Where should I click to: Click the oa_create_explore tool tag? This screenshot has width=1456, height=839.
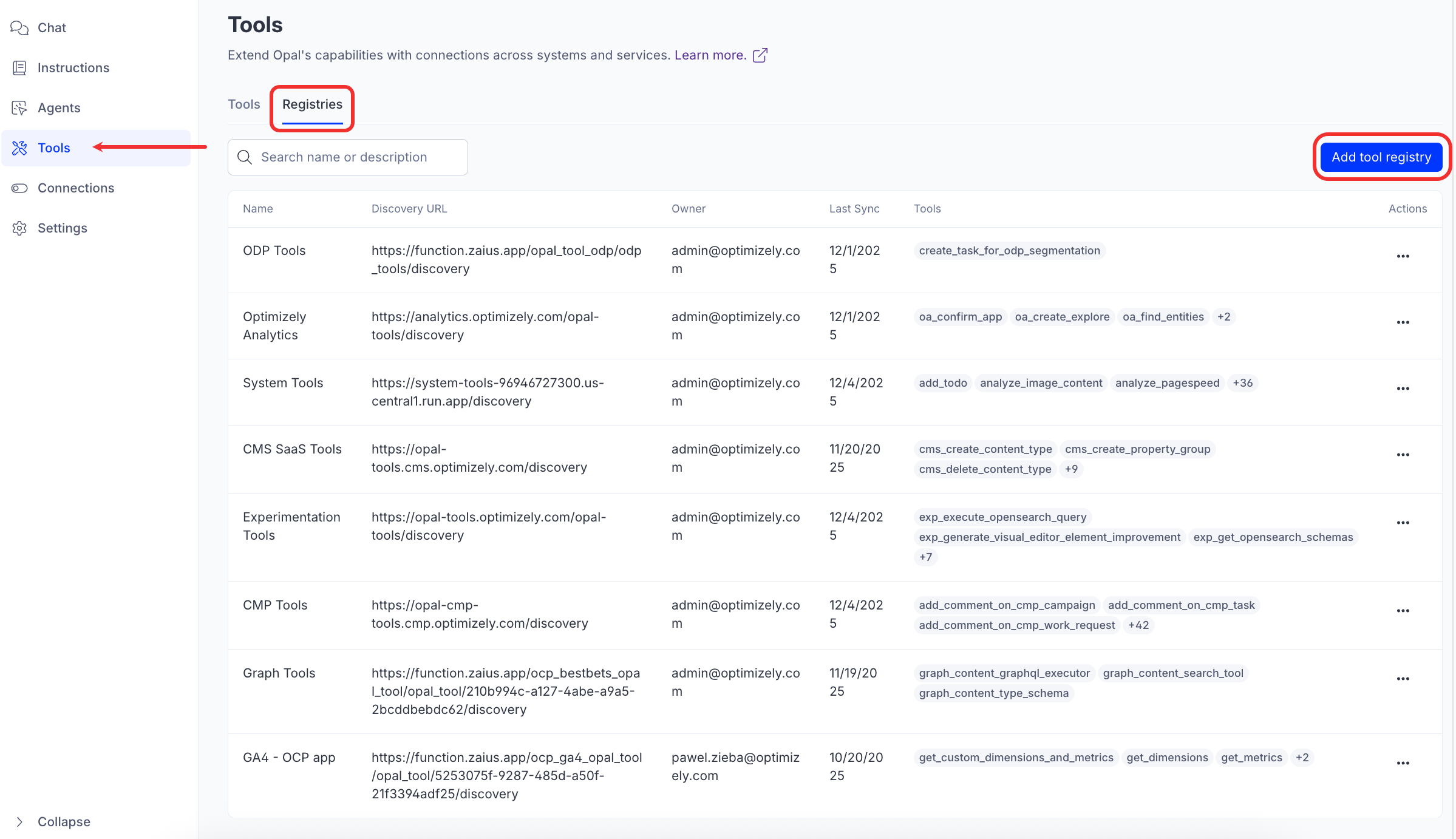click(1062, 317)
